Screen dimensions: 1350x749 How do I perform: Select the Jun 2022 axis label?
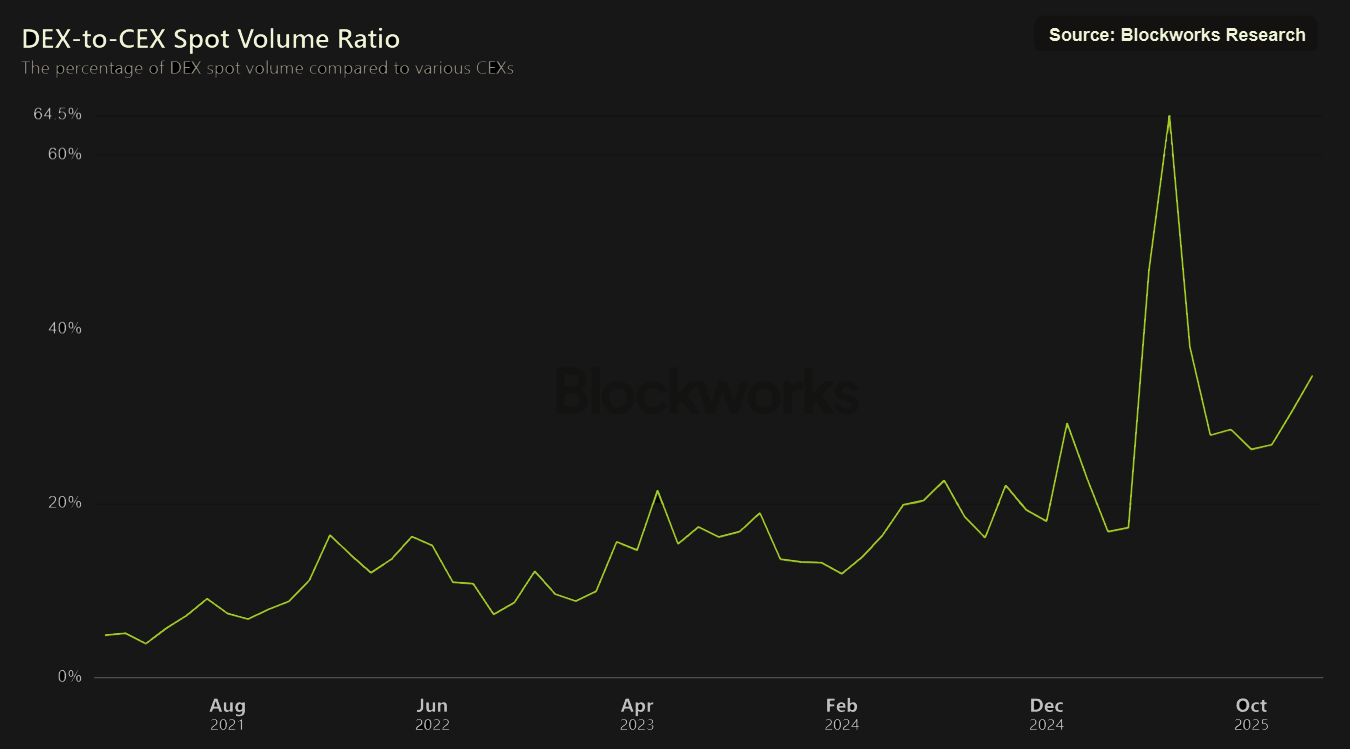click(432, 712)
